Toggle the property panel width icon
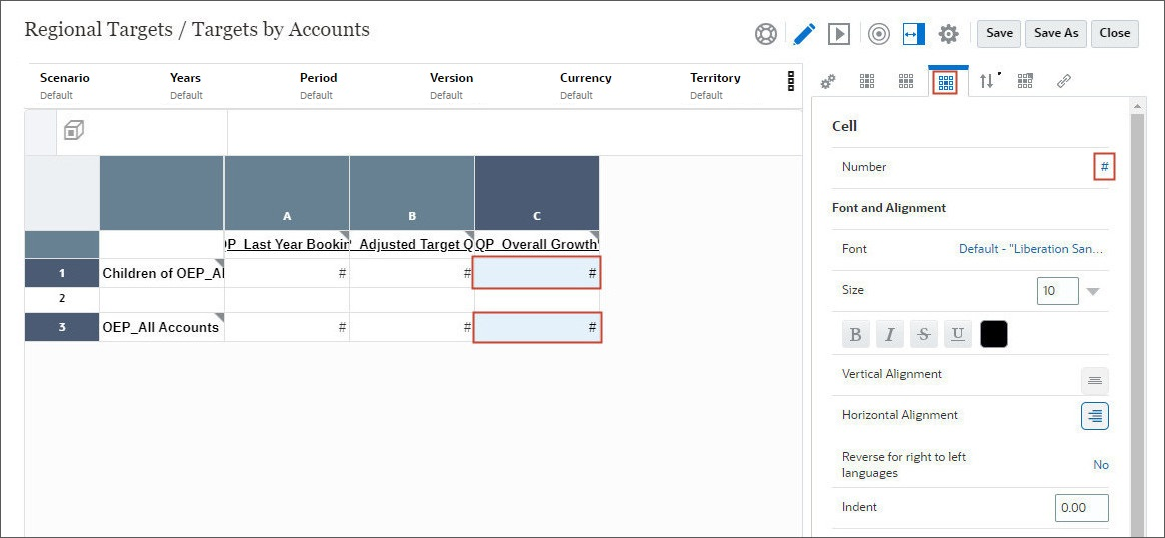 click(914, 33)
